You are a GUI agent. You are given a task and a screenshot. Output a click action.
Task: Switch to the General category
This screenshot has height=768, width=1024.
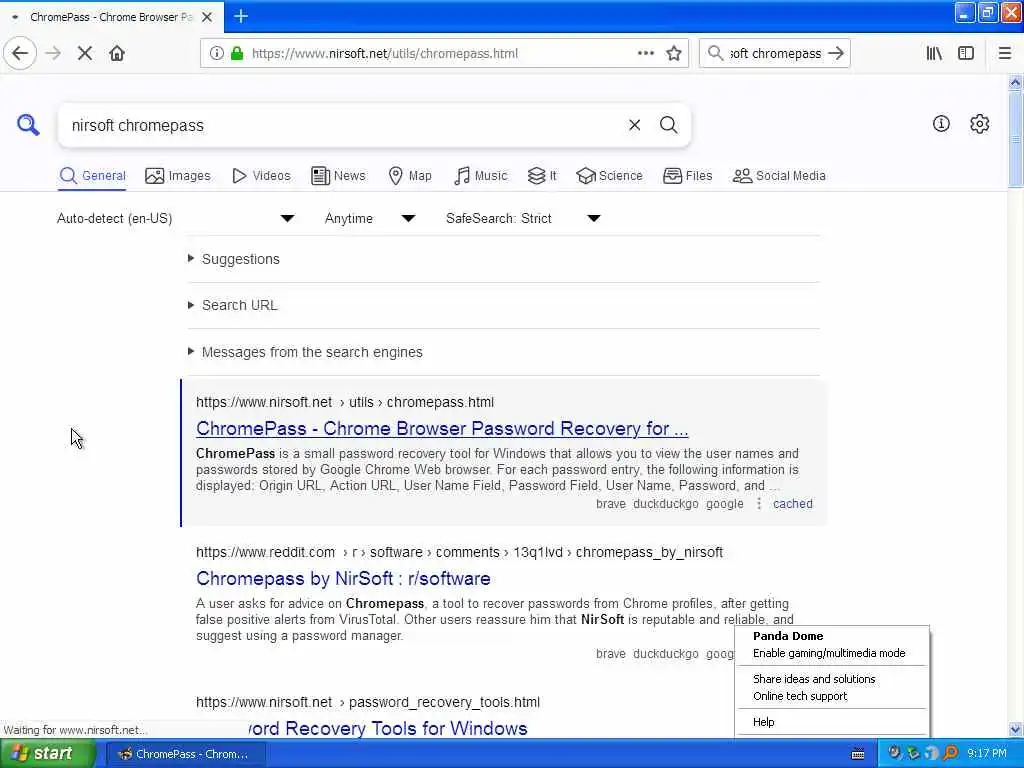coord(92,176)
